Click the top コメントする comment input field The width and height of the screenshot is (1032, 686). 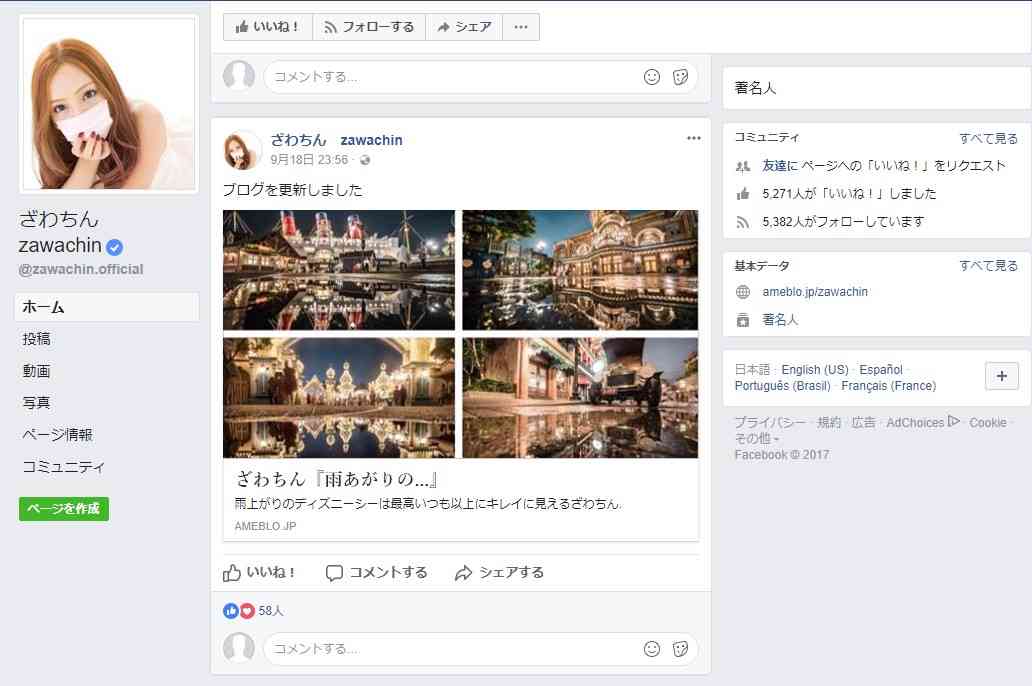(x=480, y=77)
